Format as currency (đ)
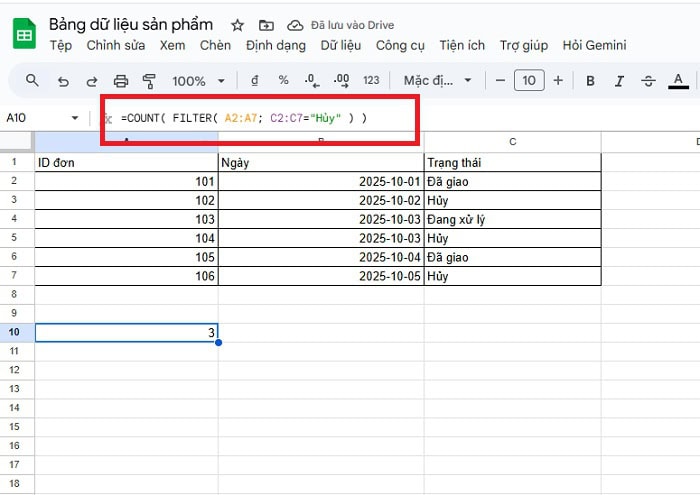Screen dimensions: 700x495 tap(254, 81)
